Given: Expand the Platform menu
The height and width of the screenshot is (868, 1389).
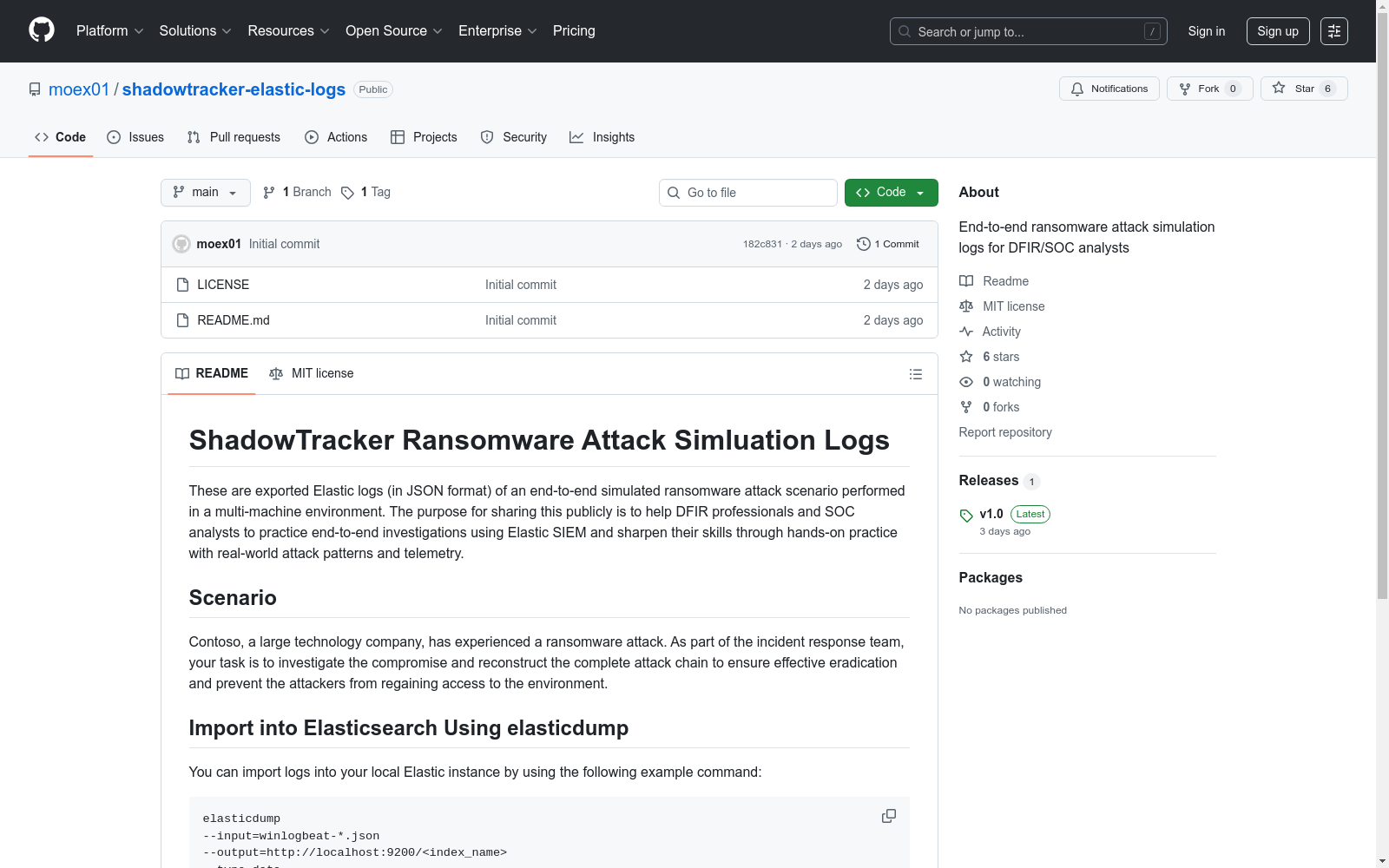Looking at the screenshot, I should (110, 30).
